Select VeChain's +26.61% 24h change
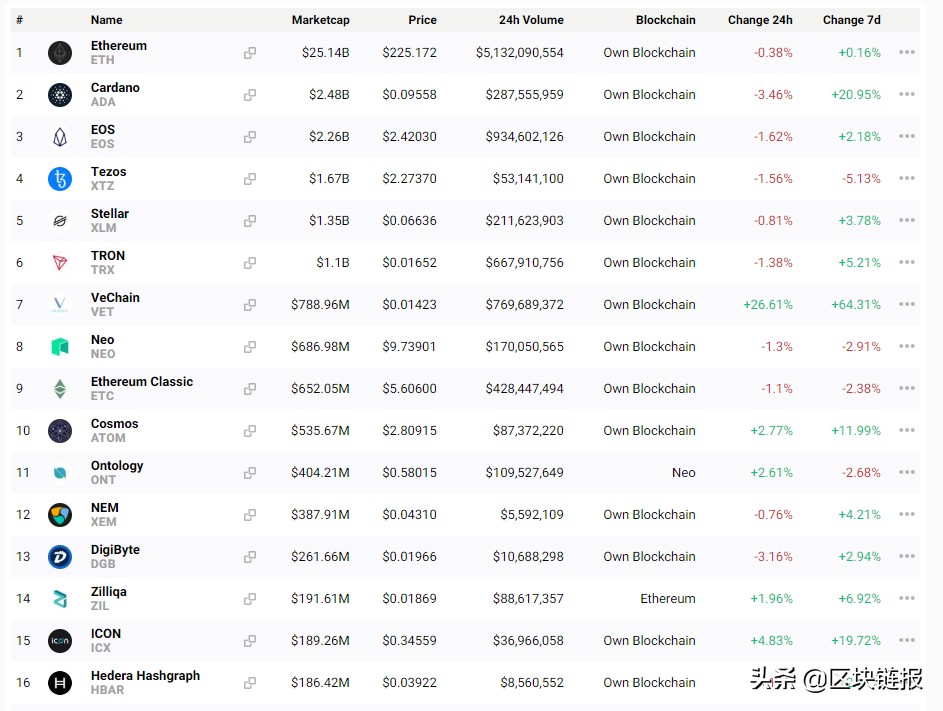 click(x=768, y=305)
